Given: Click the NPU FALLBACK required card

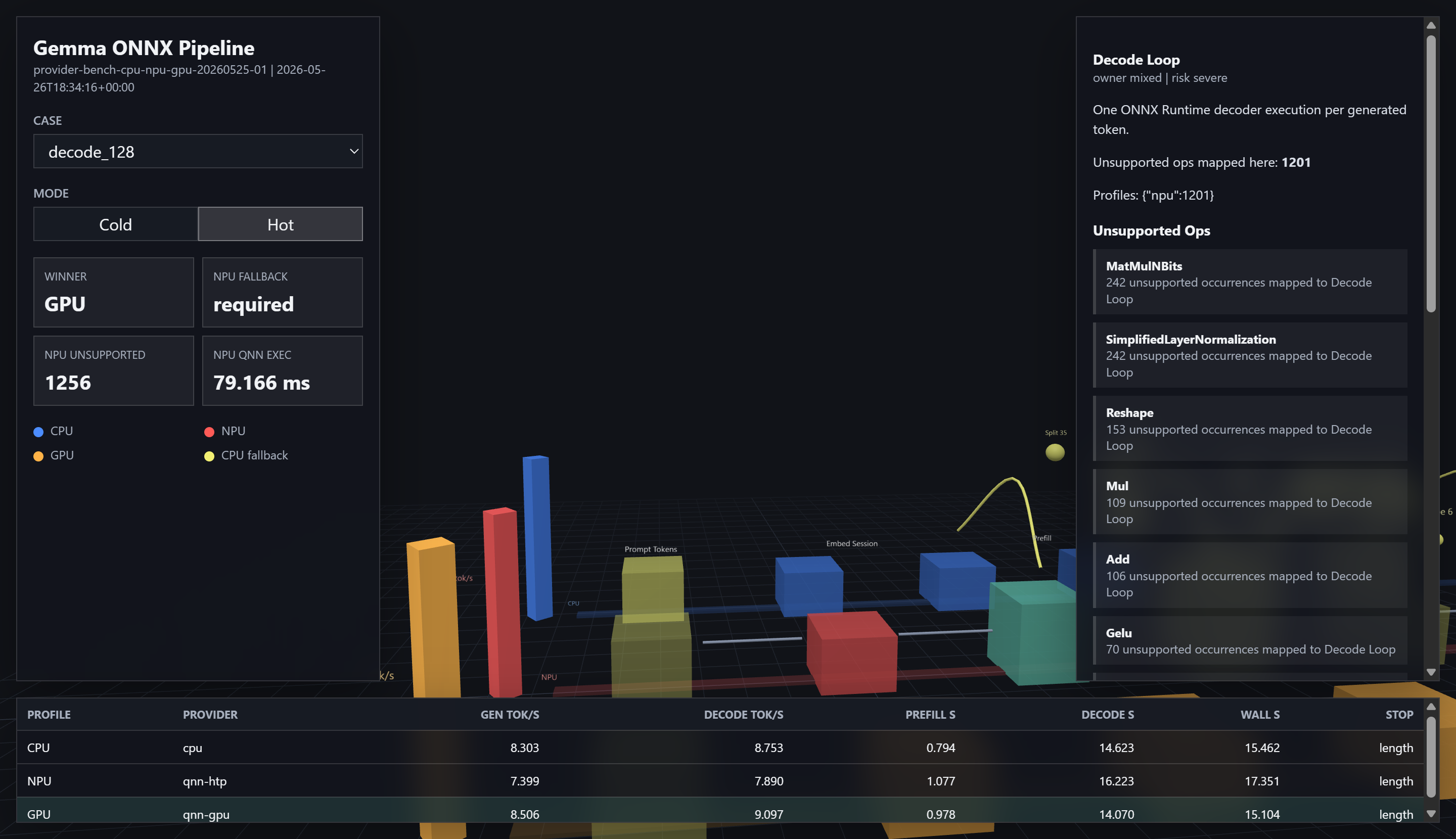Looking at the screenshot, I should (x=283, y=292).
